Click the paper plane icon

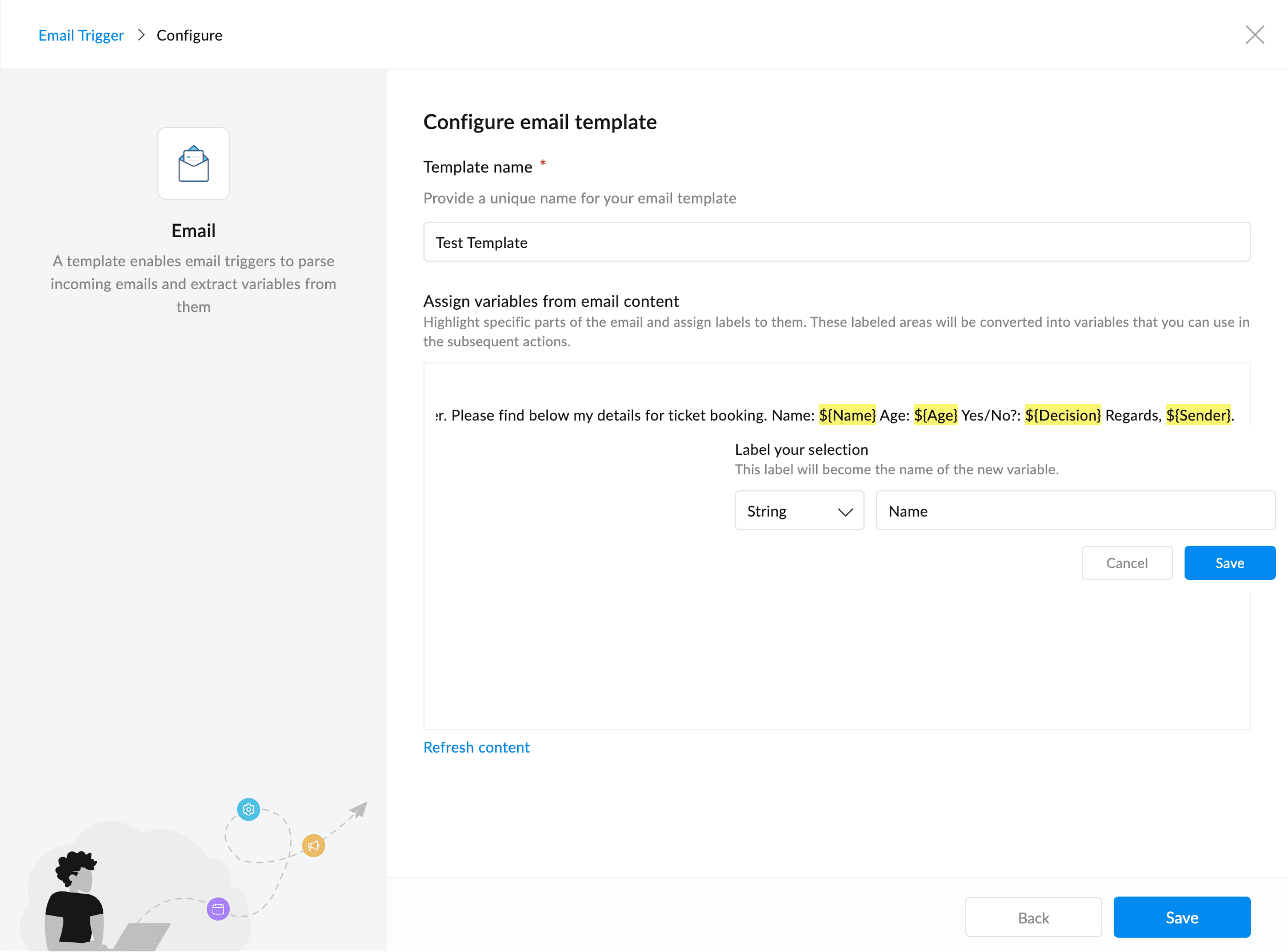358,810
